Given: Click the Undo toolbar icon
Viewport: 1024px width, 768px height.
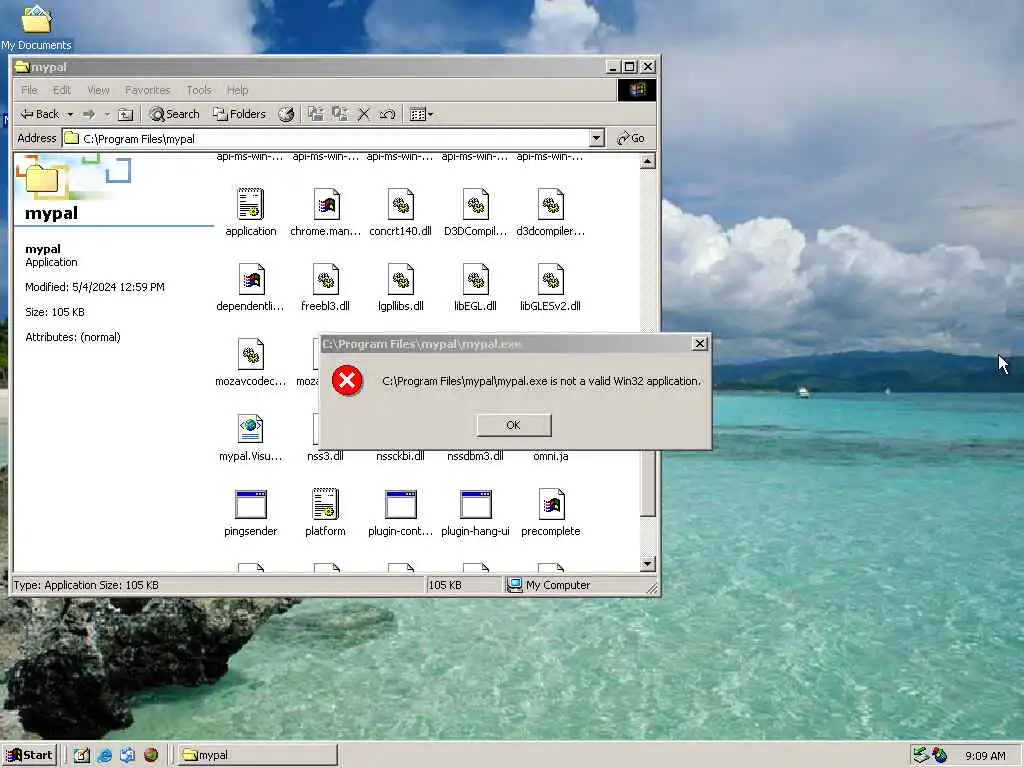Looking at the screenshot, I should click(387, 114).
